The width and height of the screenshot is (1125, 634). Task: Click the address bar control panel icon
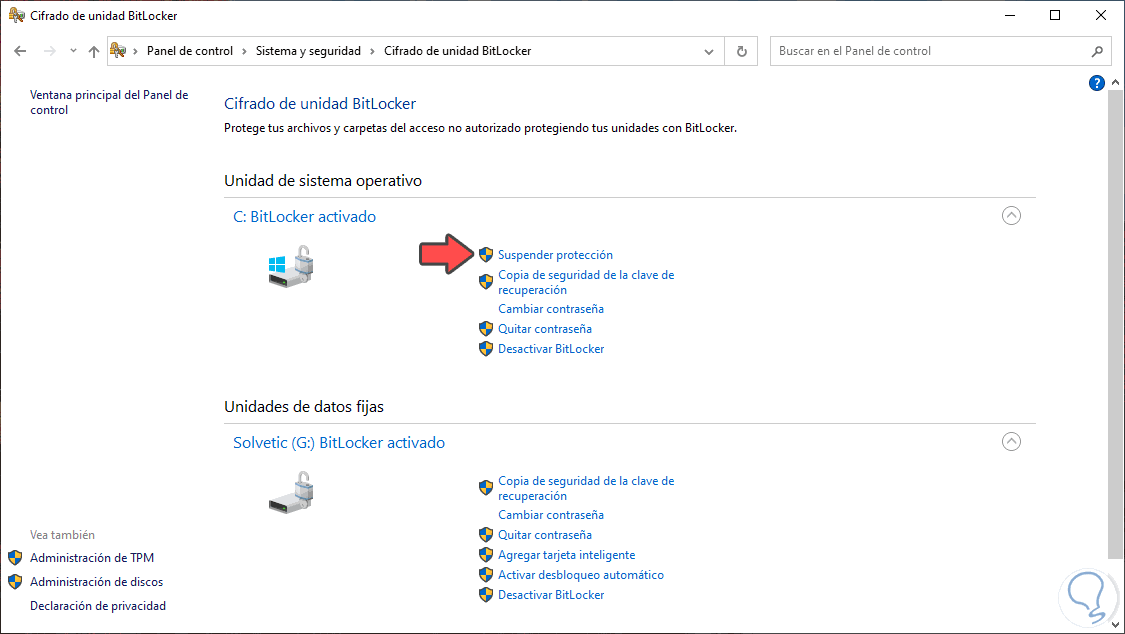click(x=118, y=50)
